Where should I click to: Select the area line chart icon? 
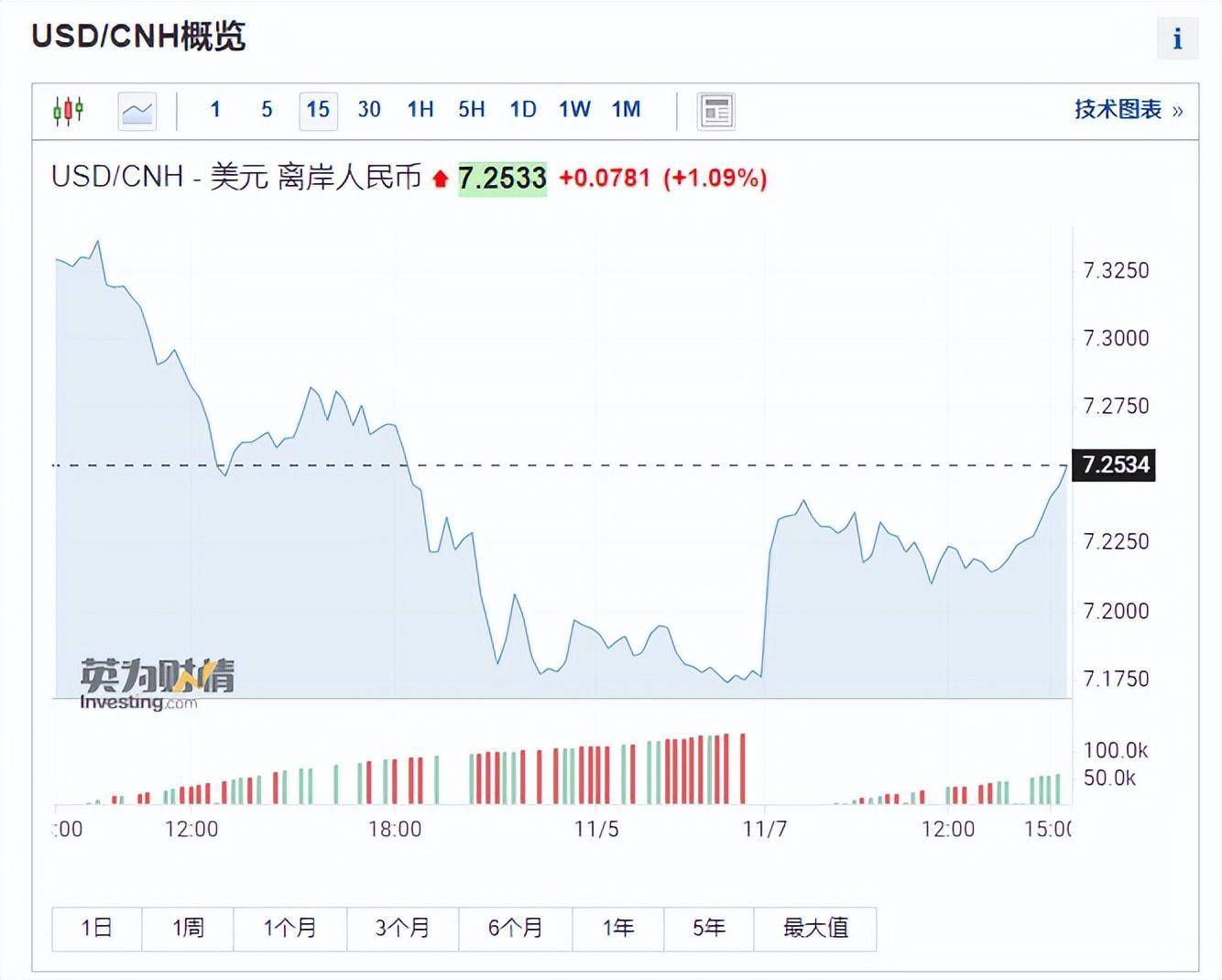pos(137,111)
